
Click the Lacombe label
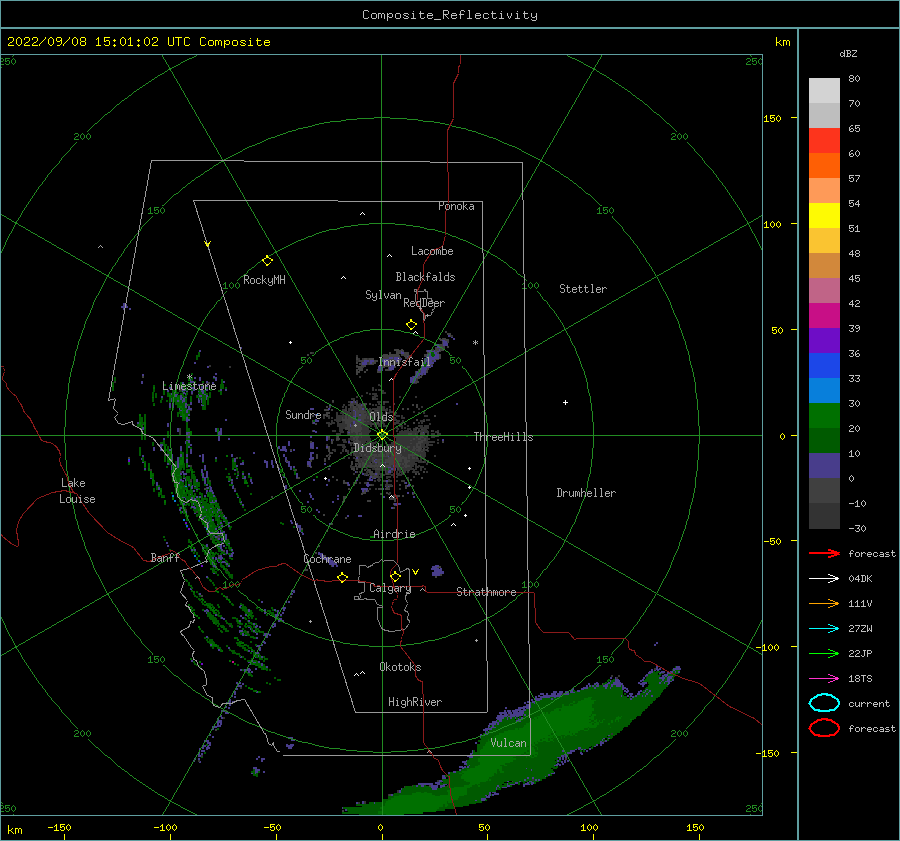432,251
